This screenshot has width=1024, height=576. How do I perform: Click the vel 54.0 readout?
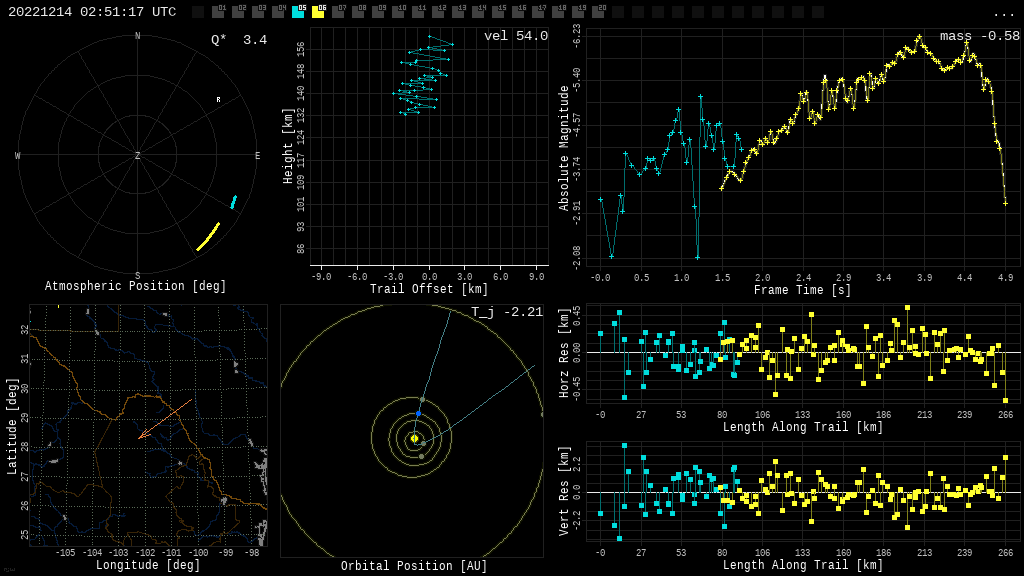point(515,37)
